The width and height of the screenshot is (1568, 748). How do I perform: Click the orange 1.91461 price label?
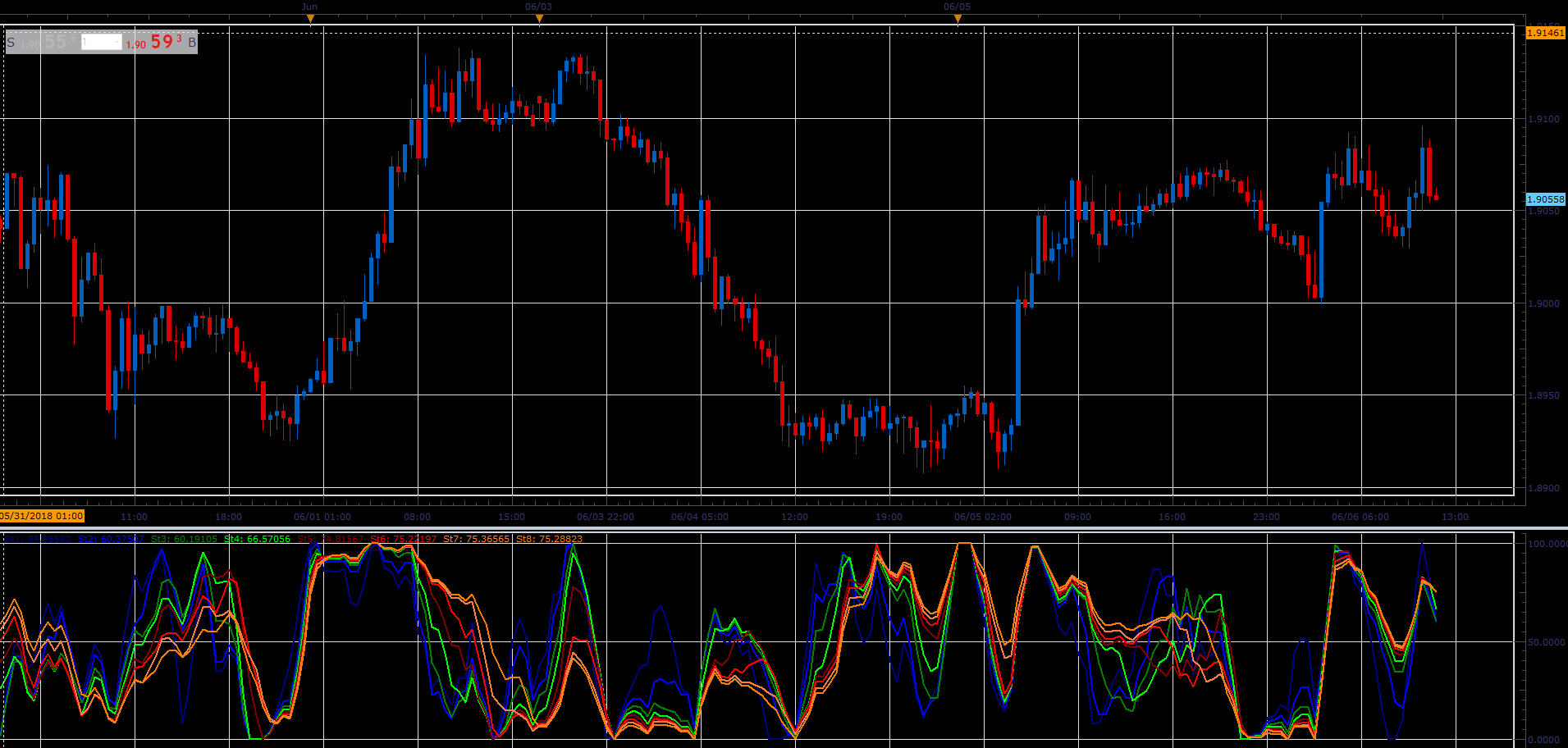(x=1545, y=33)
